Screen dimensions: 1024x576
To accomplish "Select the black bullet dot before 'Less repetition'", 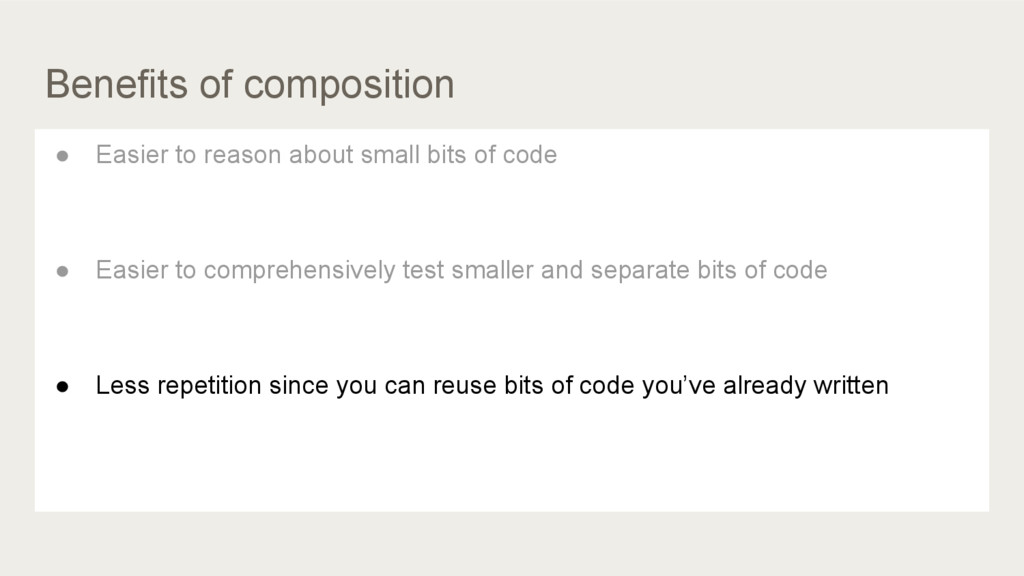I will pyautogui.click(x=63, y=387).
